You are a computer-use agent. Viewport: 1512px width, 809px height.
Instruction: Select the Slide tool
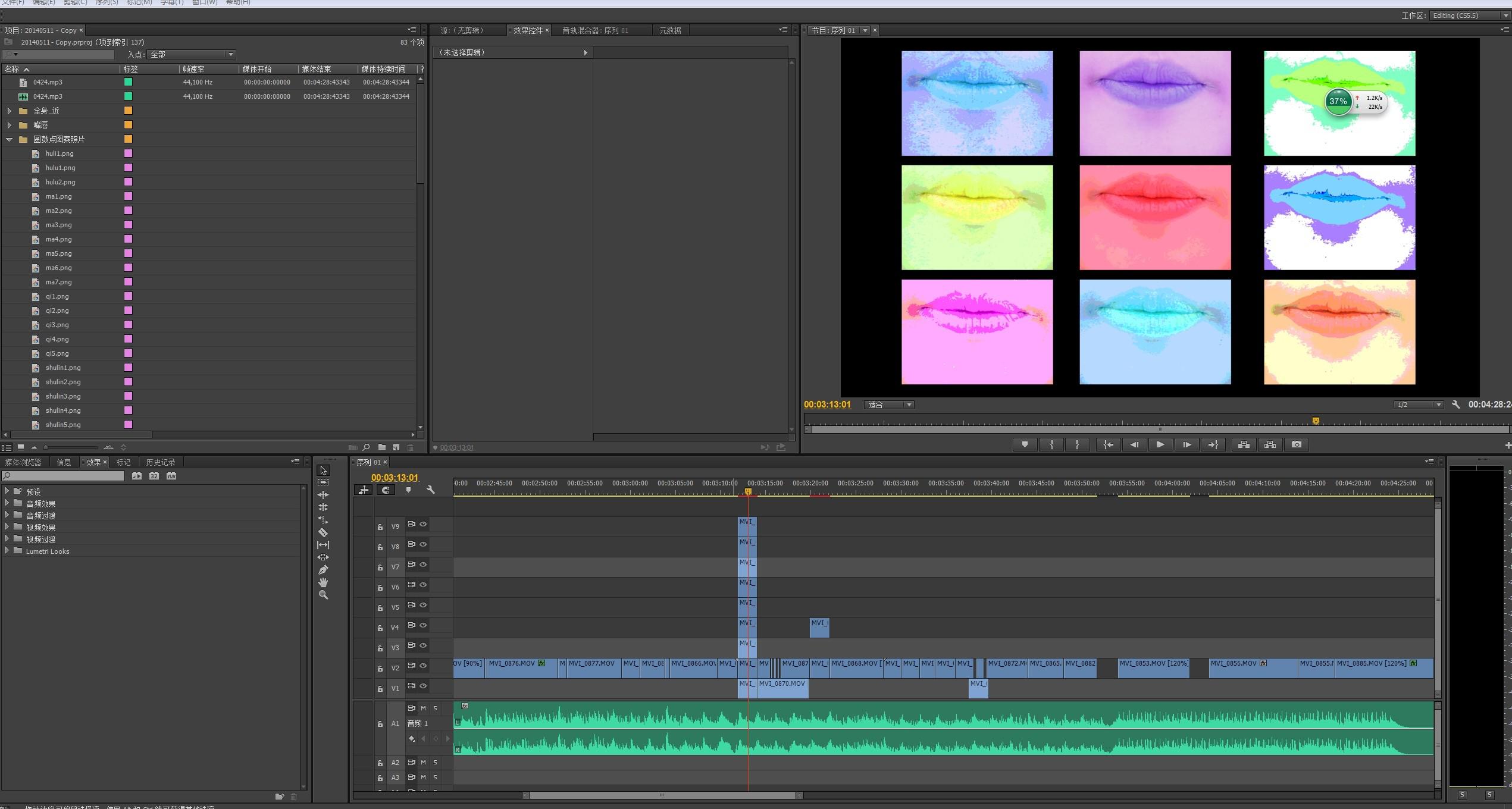[x=323, y=557]
